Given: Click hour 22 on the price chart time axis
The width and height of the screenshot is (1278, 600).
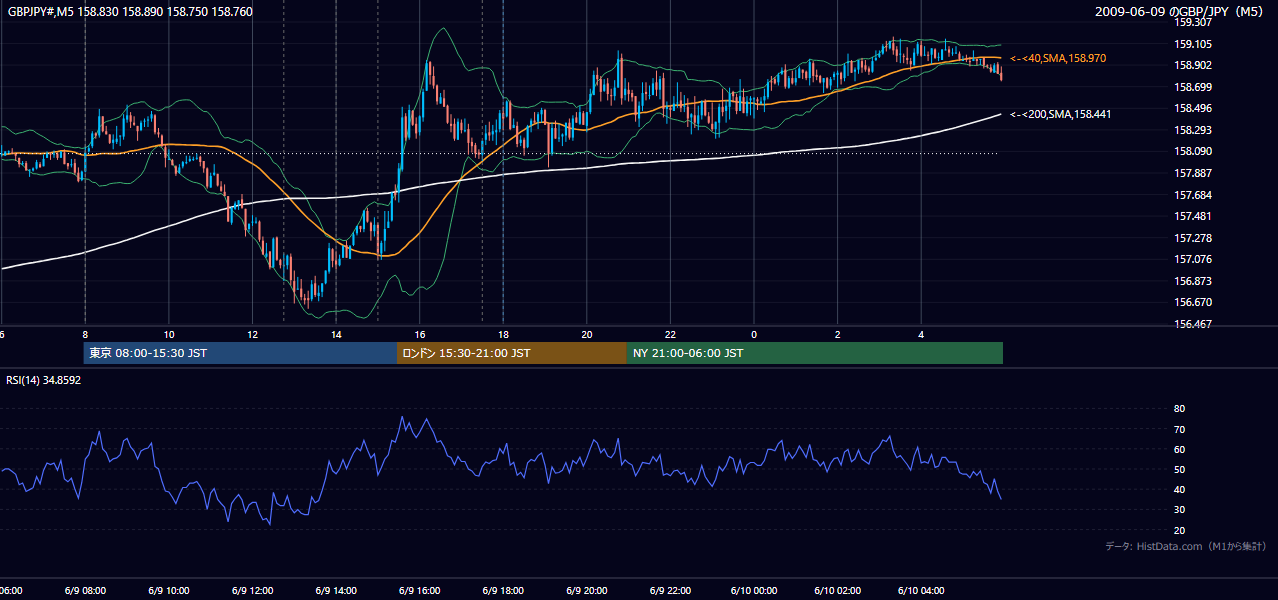Looking at the screenshot, I should pyautogui.click(x=671, y=334).
